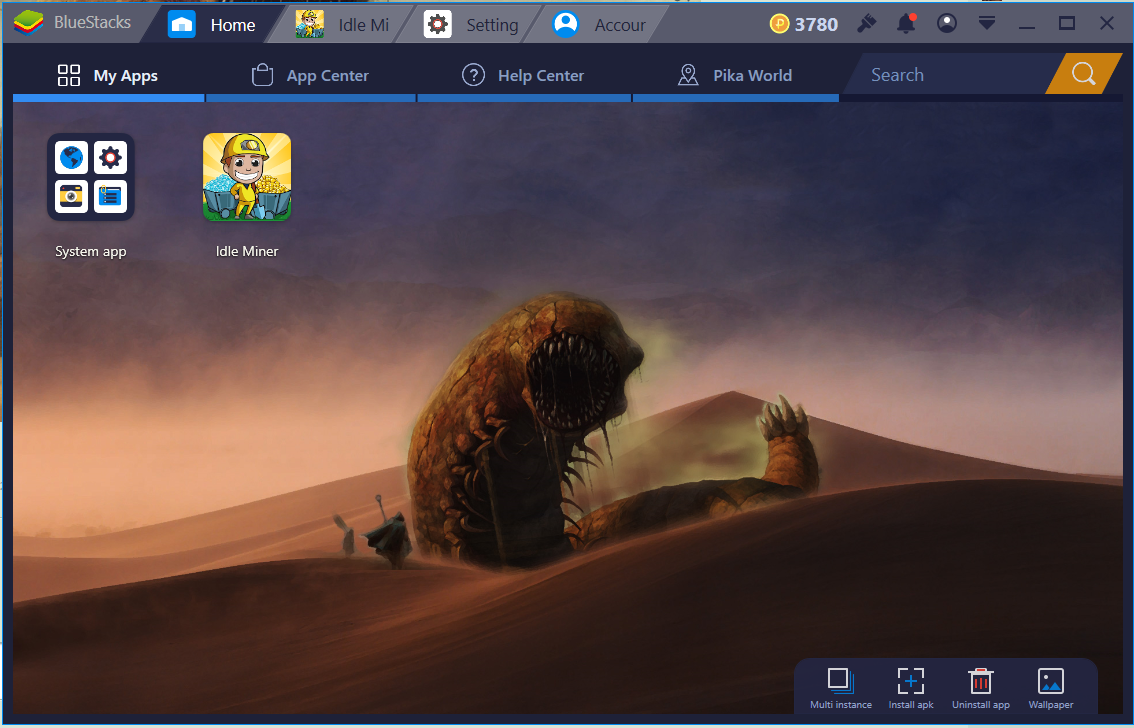
Task: Click the Pika Points coin balance
Action: [804, 24]
